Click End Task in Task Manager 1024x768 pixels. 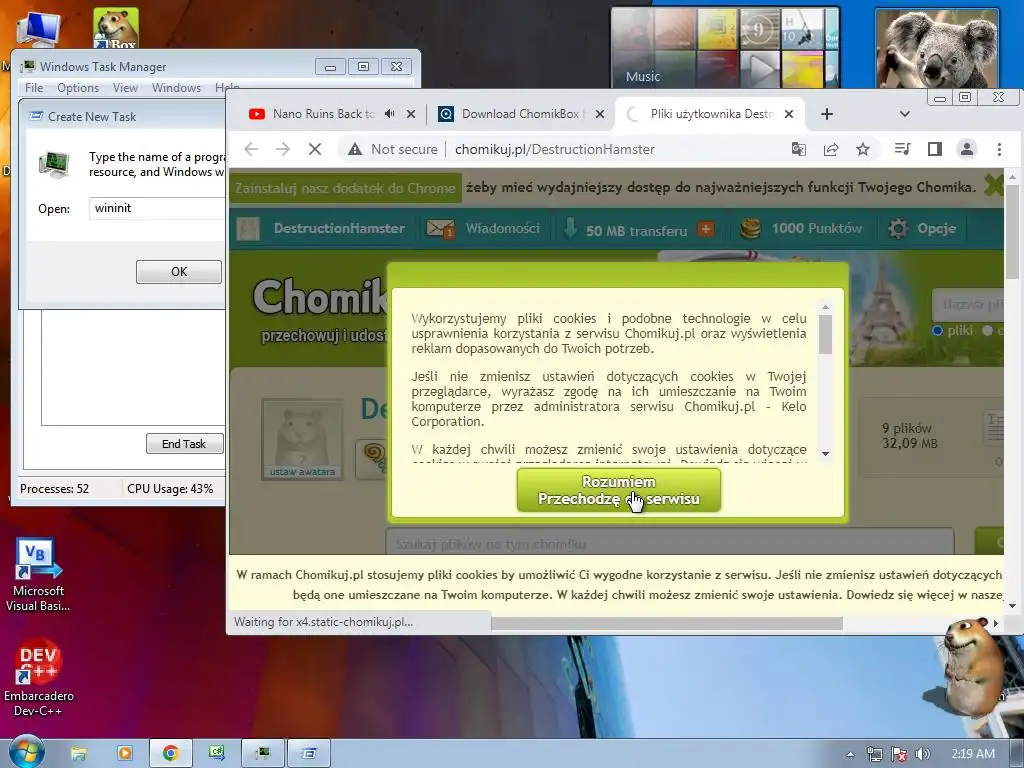coord(184,443)
